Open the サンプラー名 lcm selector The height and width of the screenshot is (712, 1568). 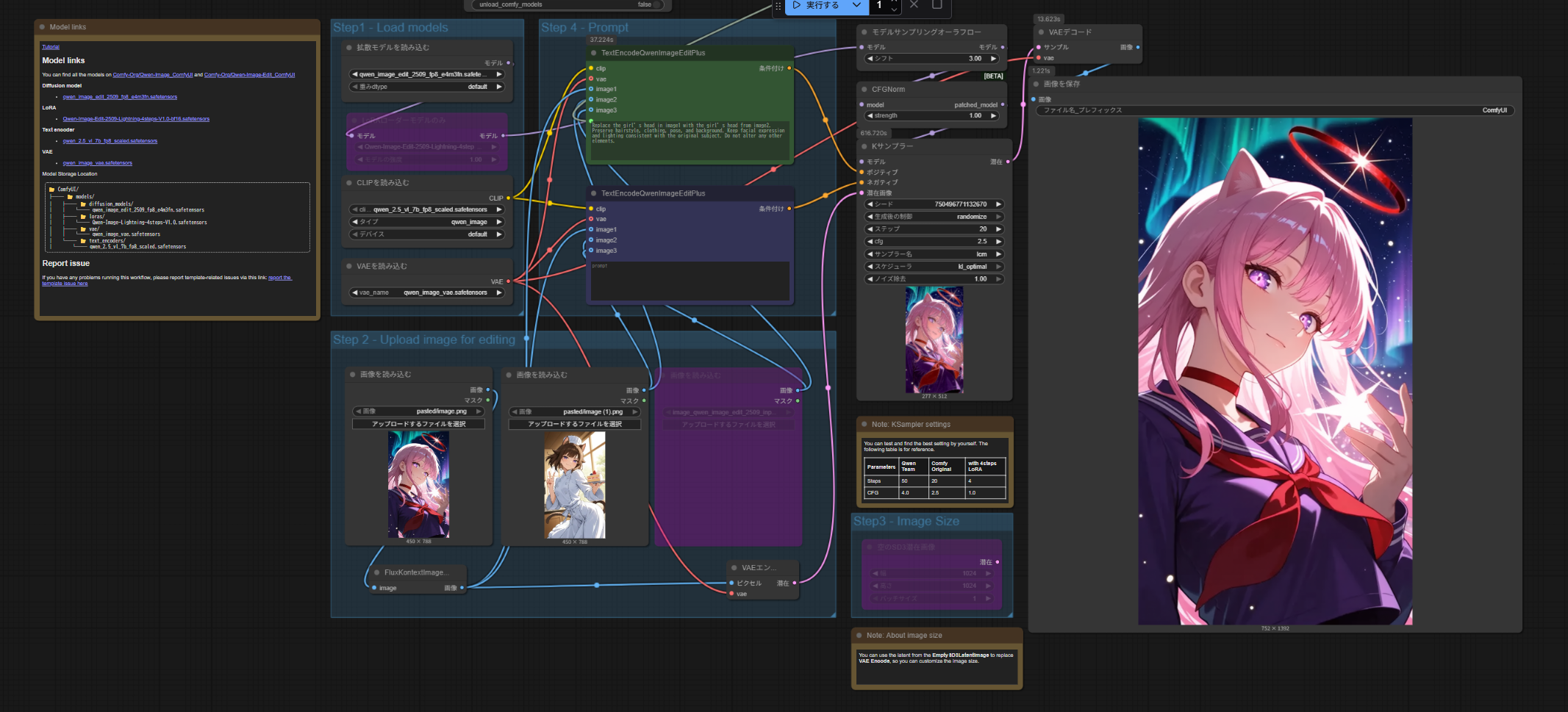click(x=934, y=254)
